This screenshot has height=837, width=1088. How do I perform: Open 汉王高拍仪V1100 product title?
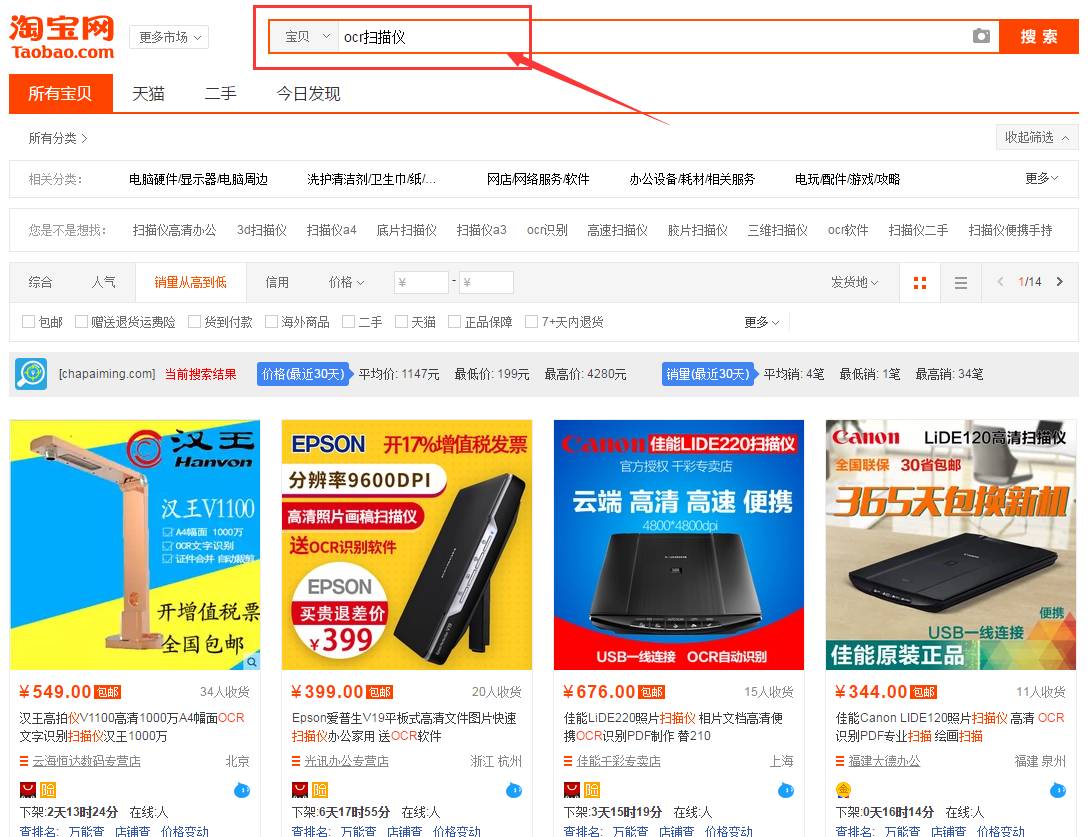(132, 727)
